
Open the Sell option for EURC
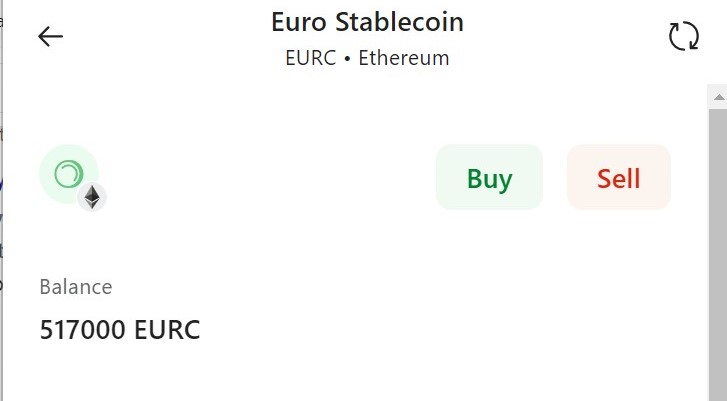[619, 177]
